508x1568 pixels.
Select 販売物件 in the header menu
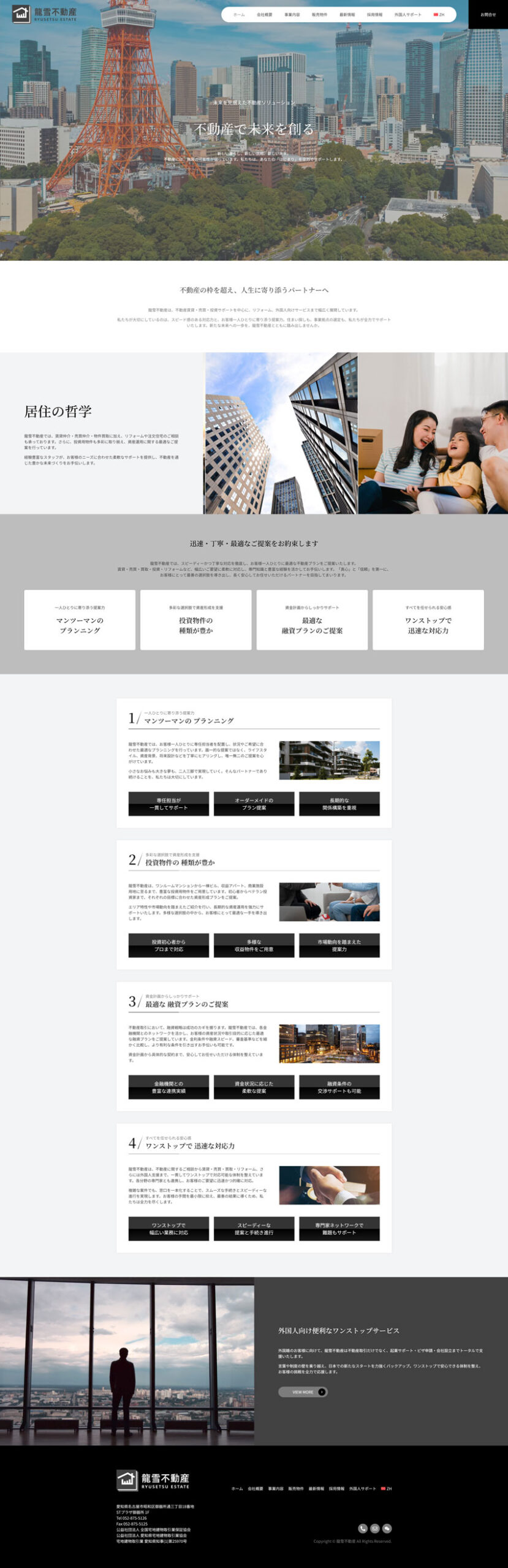click(x=319, y=15)
